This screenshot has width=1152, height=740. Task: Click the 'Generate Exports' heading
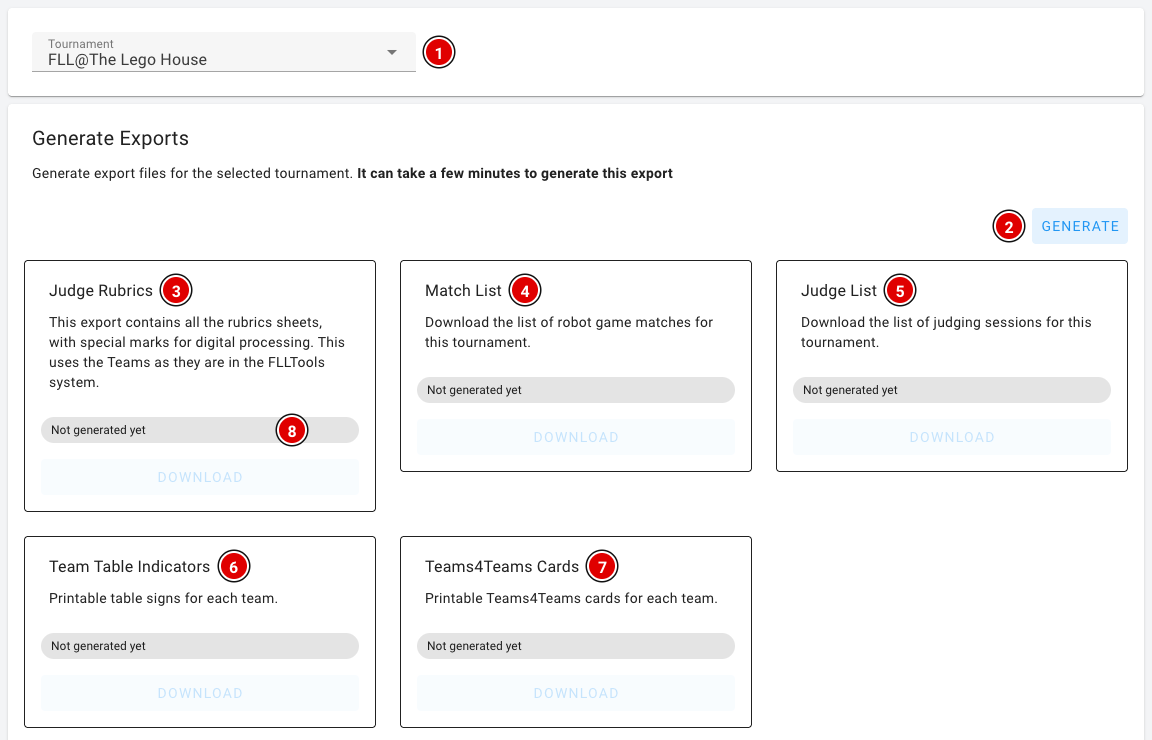click(x=110, y=138)
